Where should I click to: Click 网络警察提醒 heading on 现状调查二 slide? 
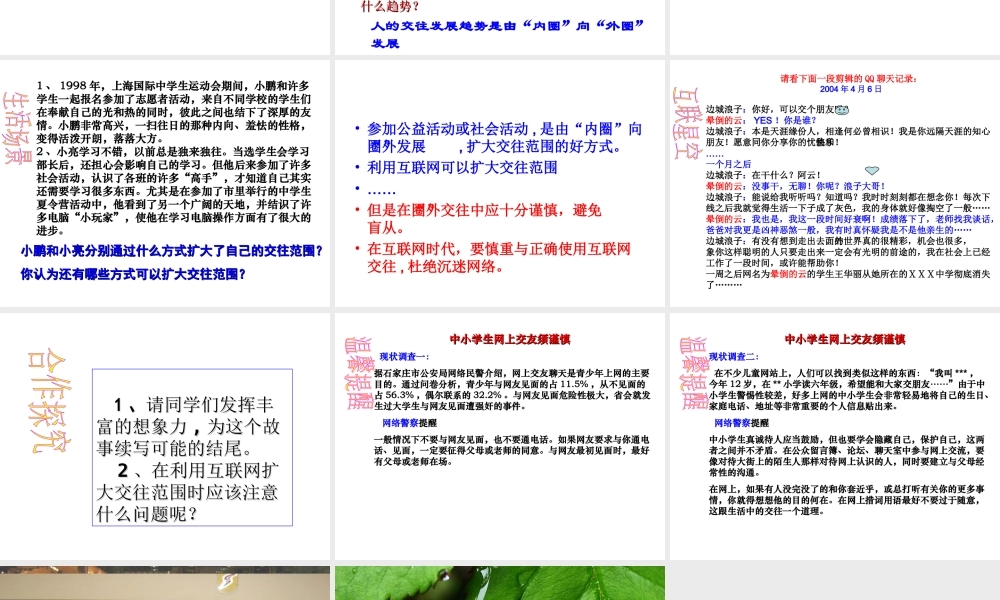(741, 423)
